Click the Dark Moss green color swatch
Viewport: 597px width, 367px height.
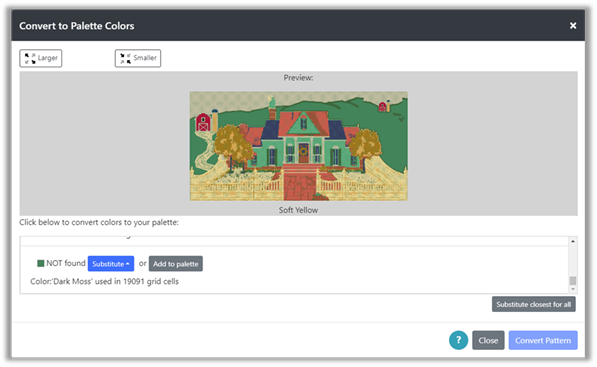(x=41, y=263)
